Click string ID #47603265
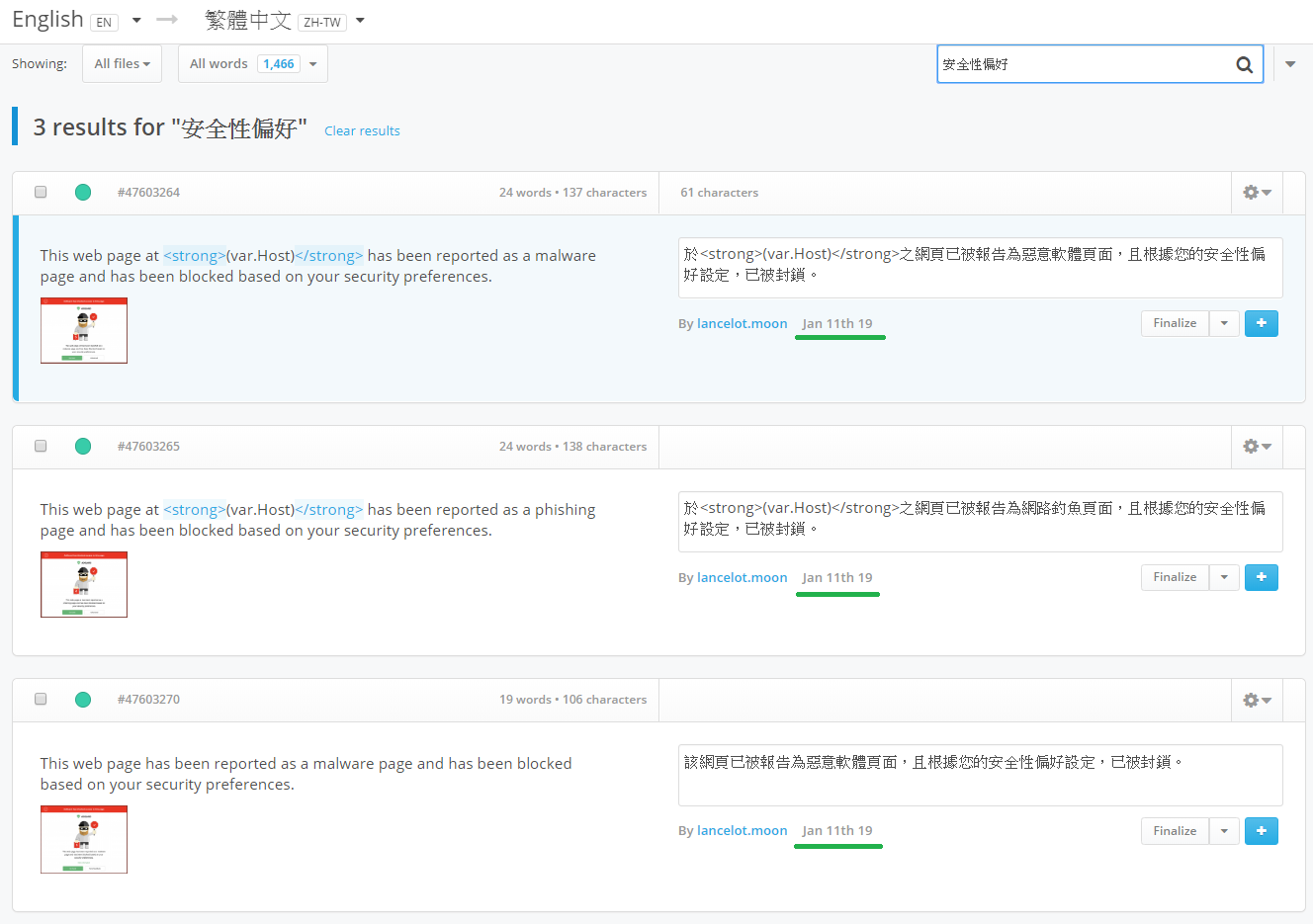1313x924 pixels. pos(148,447)
